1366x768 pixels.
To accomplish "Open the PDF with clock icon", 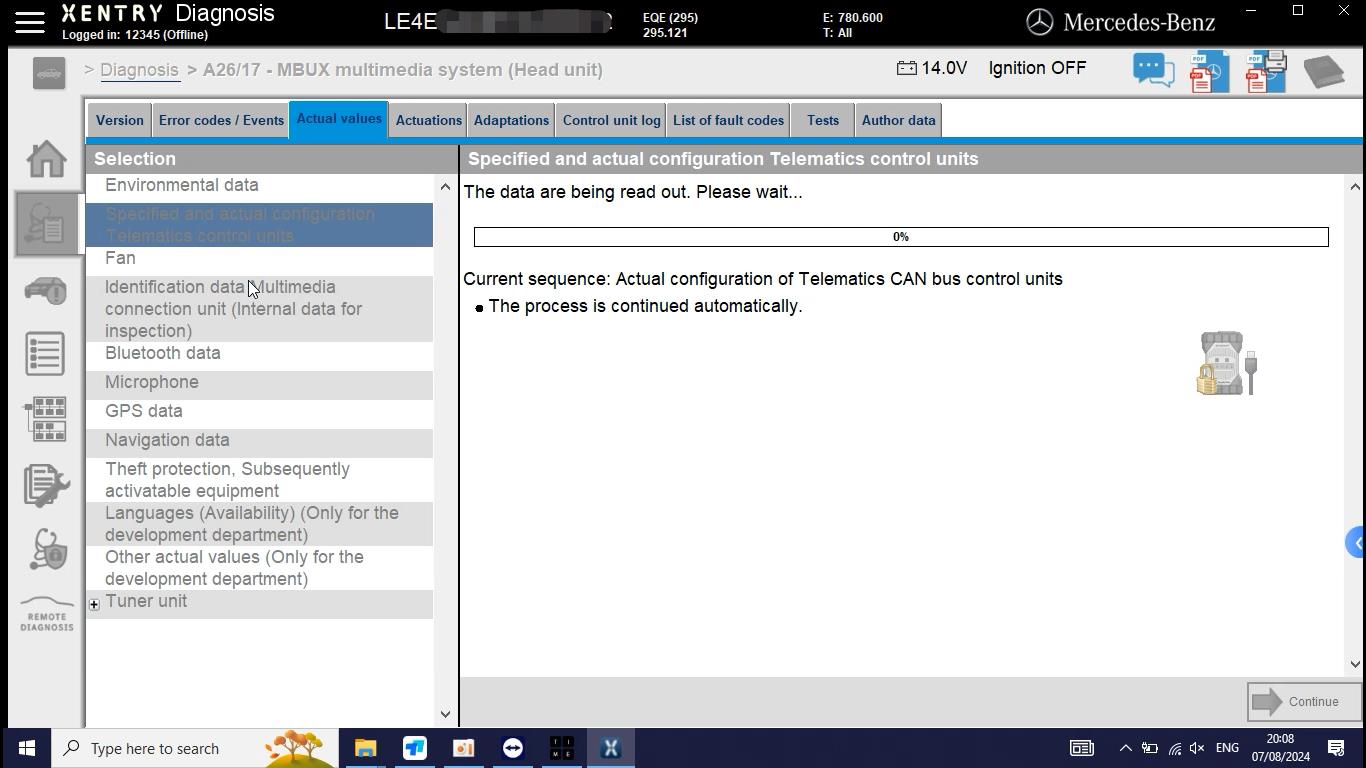I will [x=1209, y=72].
